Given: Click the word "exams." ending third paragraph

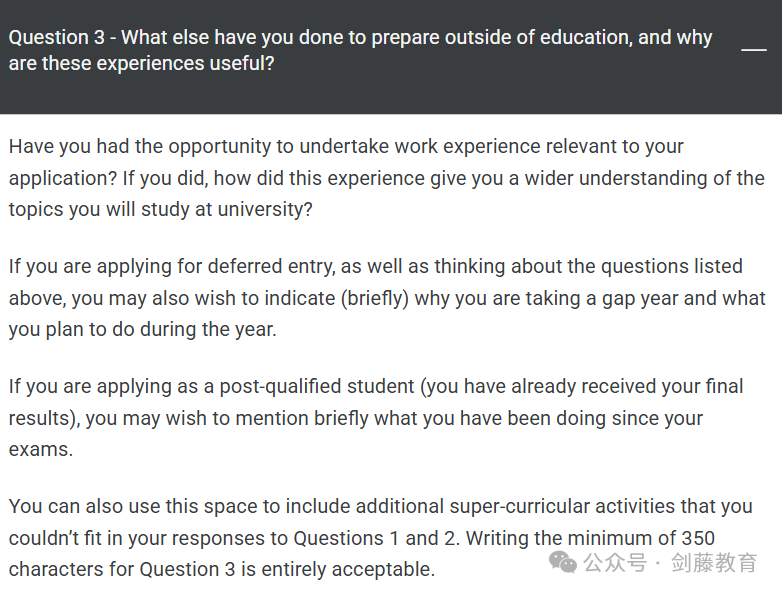Looking at the screenshot, I should (x=41, y=450).
